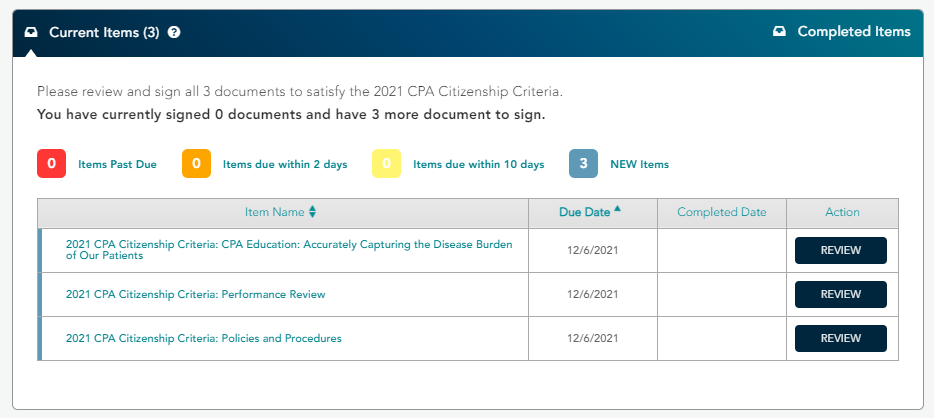The width and height of the screenshot is (934, 418).
Task: Open CPA Education Disease Burden link
Action: click(x=289, y=250)
